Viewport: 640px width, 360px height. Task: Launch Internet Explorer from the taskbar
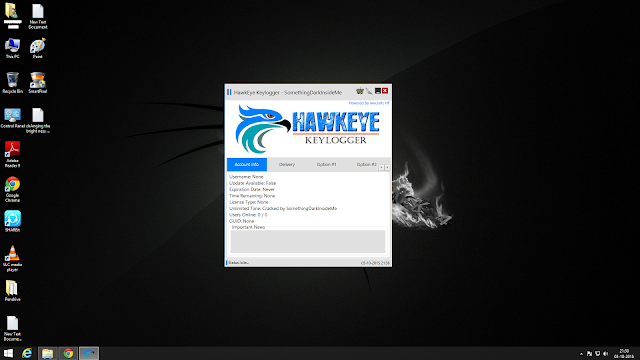[x=27, y=353]
